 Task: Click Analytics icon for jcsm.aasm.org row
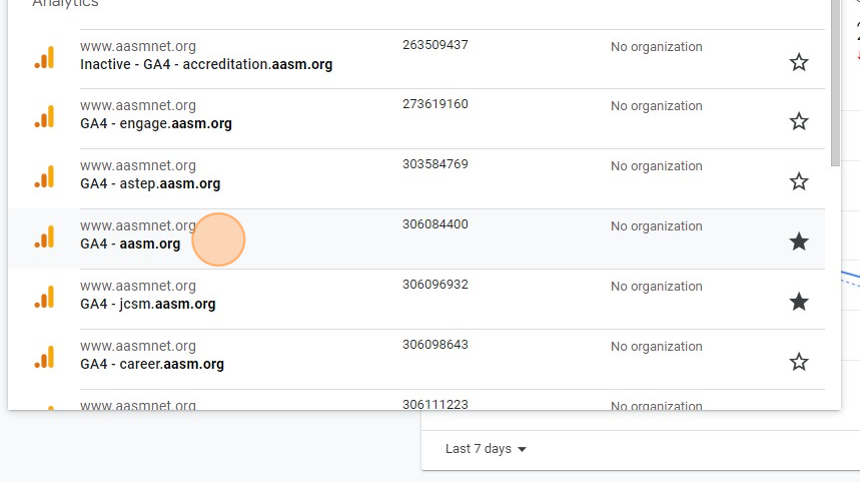pyautogui.click(x=44, y=297)
